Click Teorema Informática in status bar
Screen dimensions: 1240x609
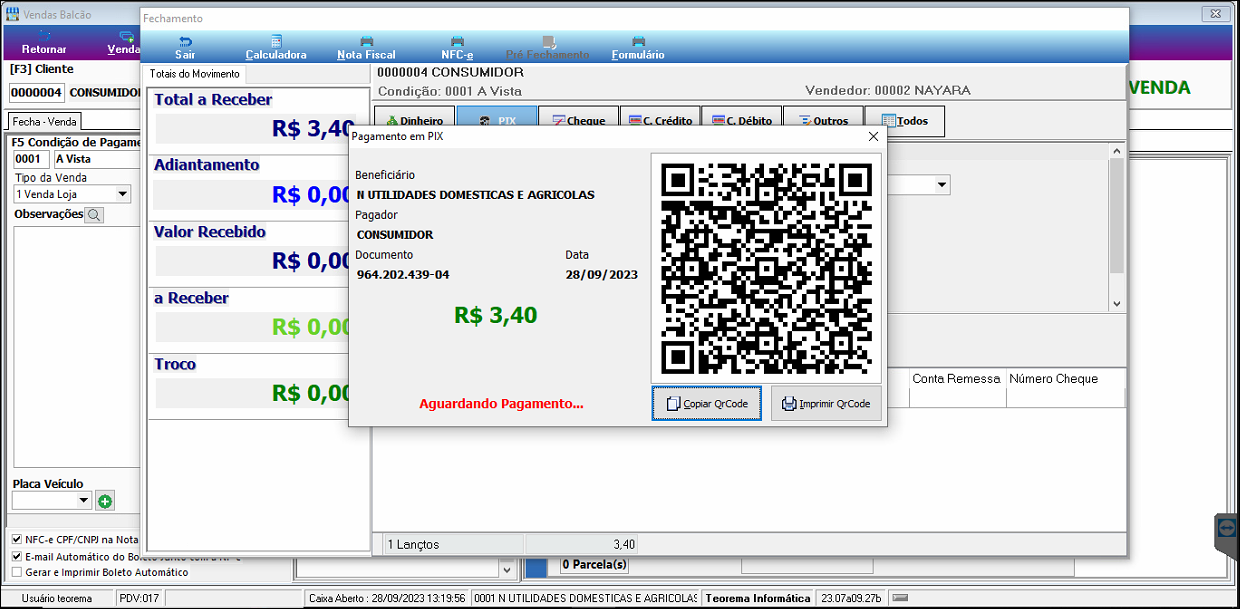[758, 598]
